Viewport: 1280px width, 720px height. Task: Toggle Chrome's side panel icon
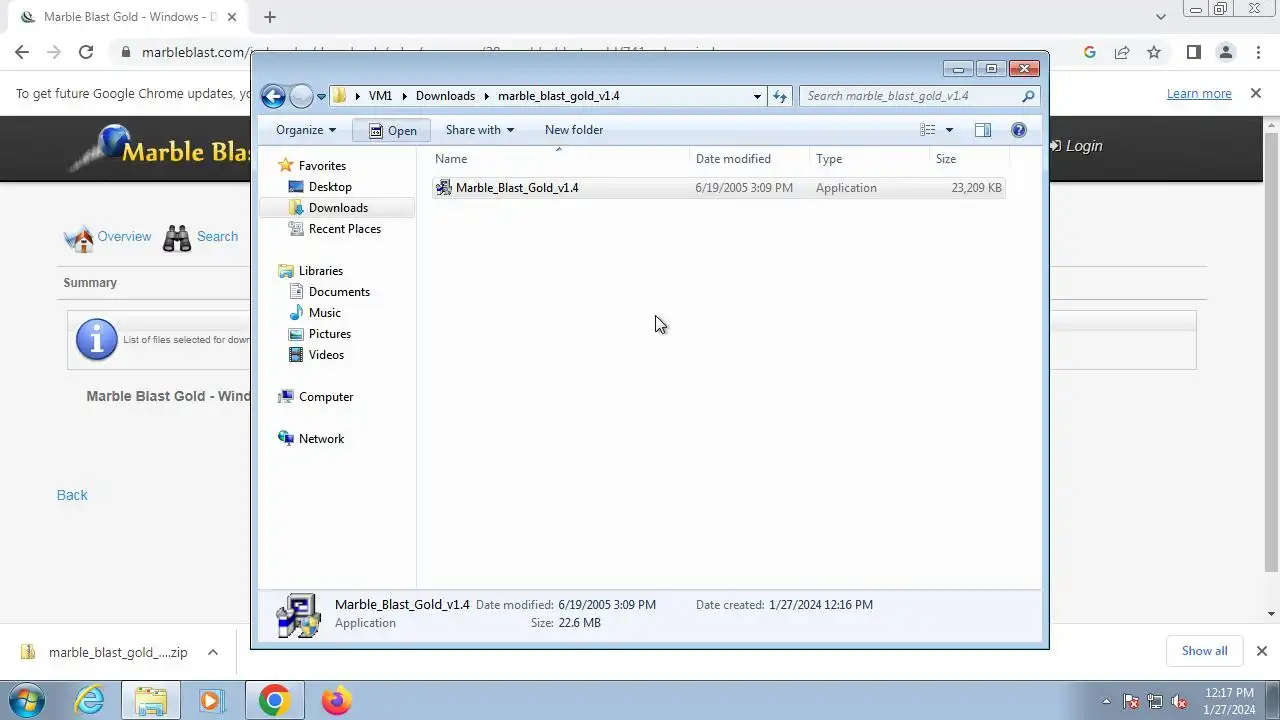click(1193, 52)
